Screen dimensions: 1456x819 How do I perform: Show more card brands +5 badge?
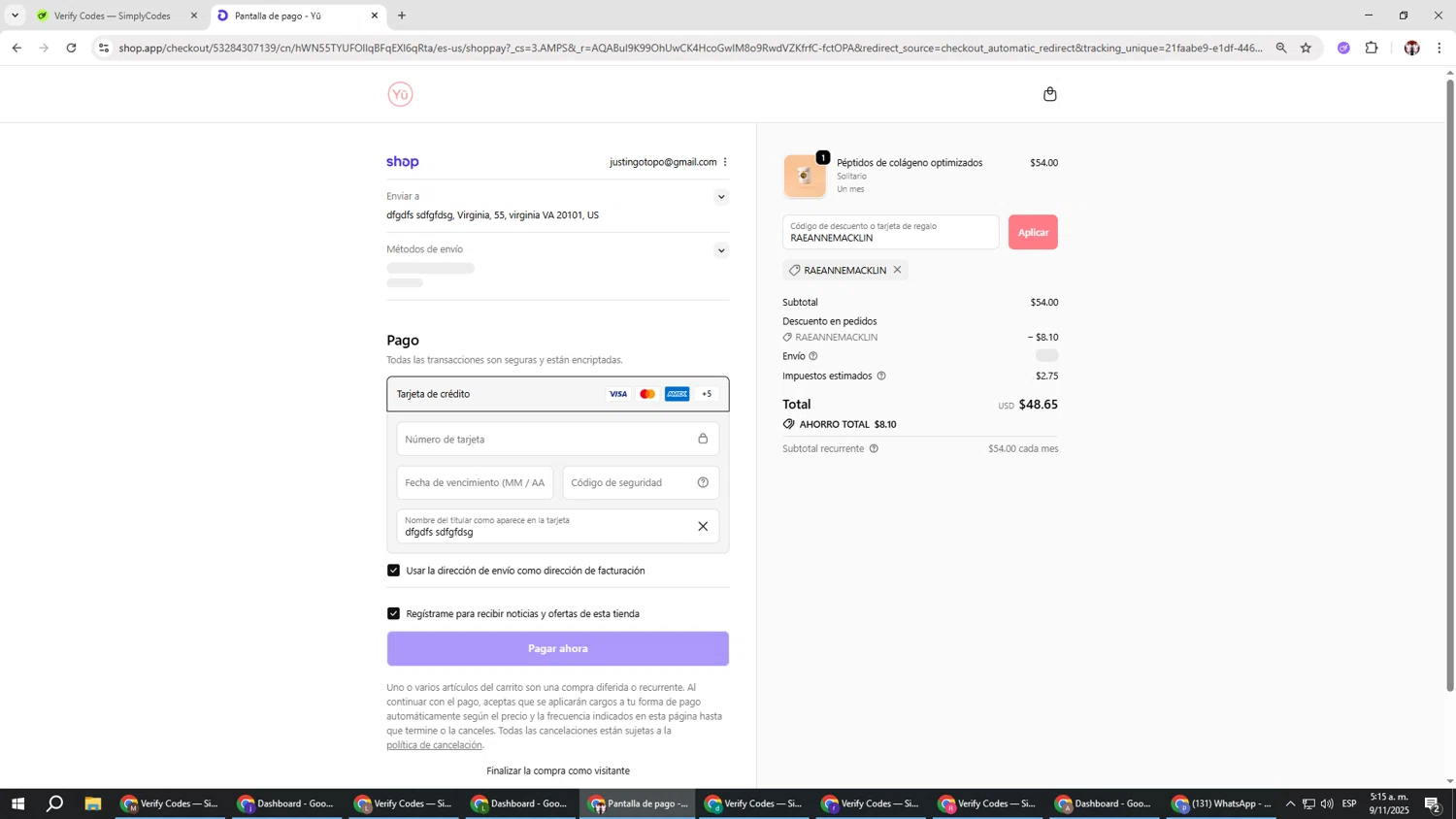click(707, 394)
